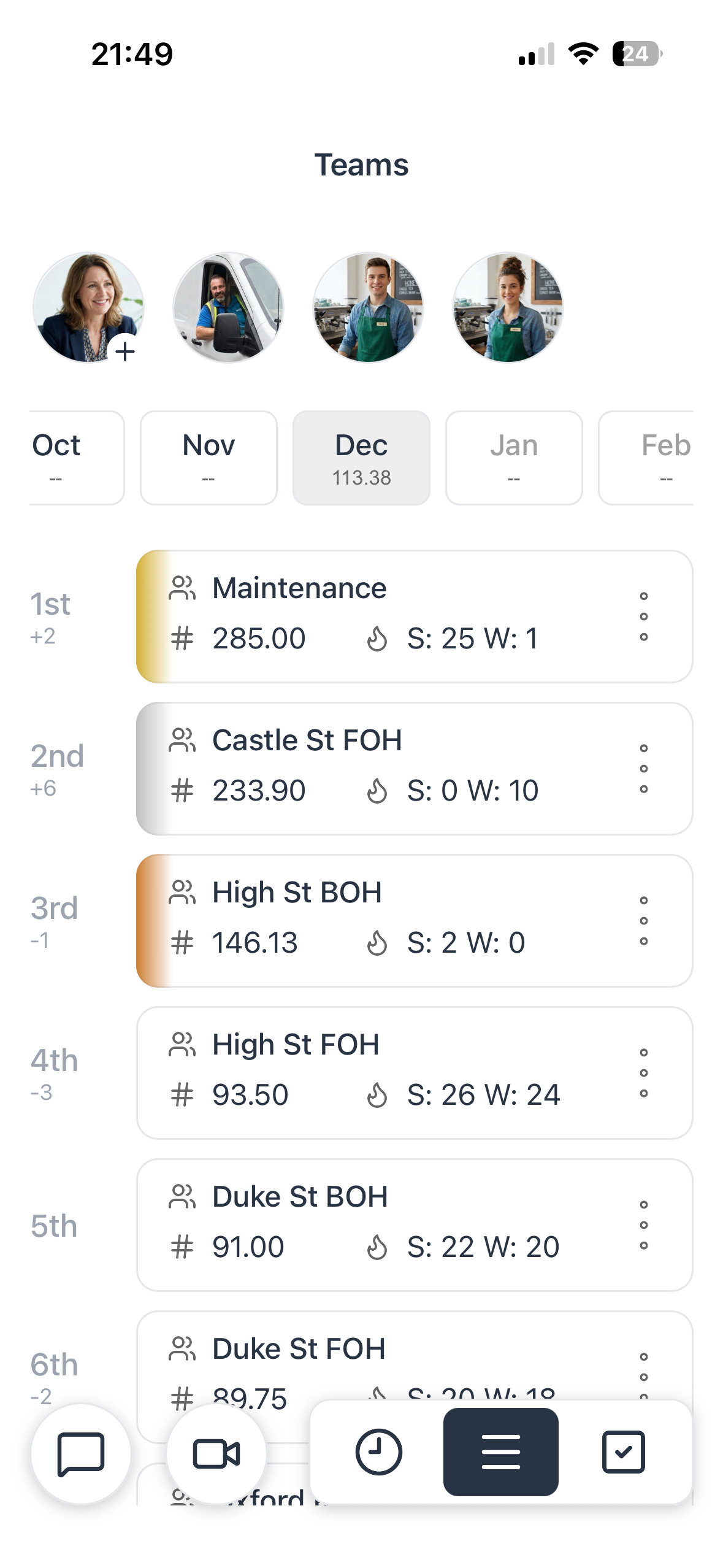Open the checklist tasks tab

(x=623, y=1451)
